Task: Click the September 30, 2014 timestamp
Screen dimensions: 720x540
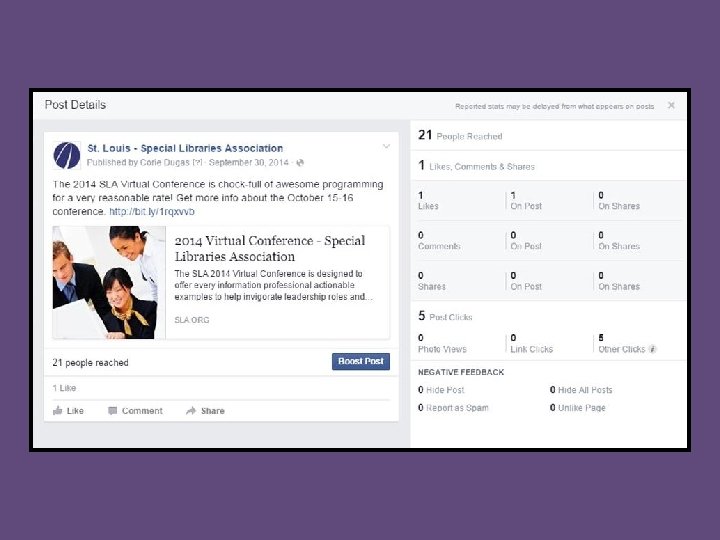Action: coord(248,163)
